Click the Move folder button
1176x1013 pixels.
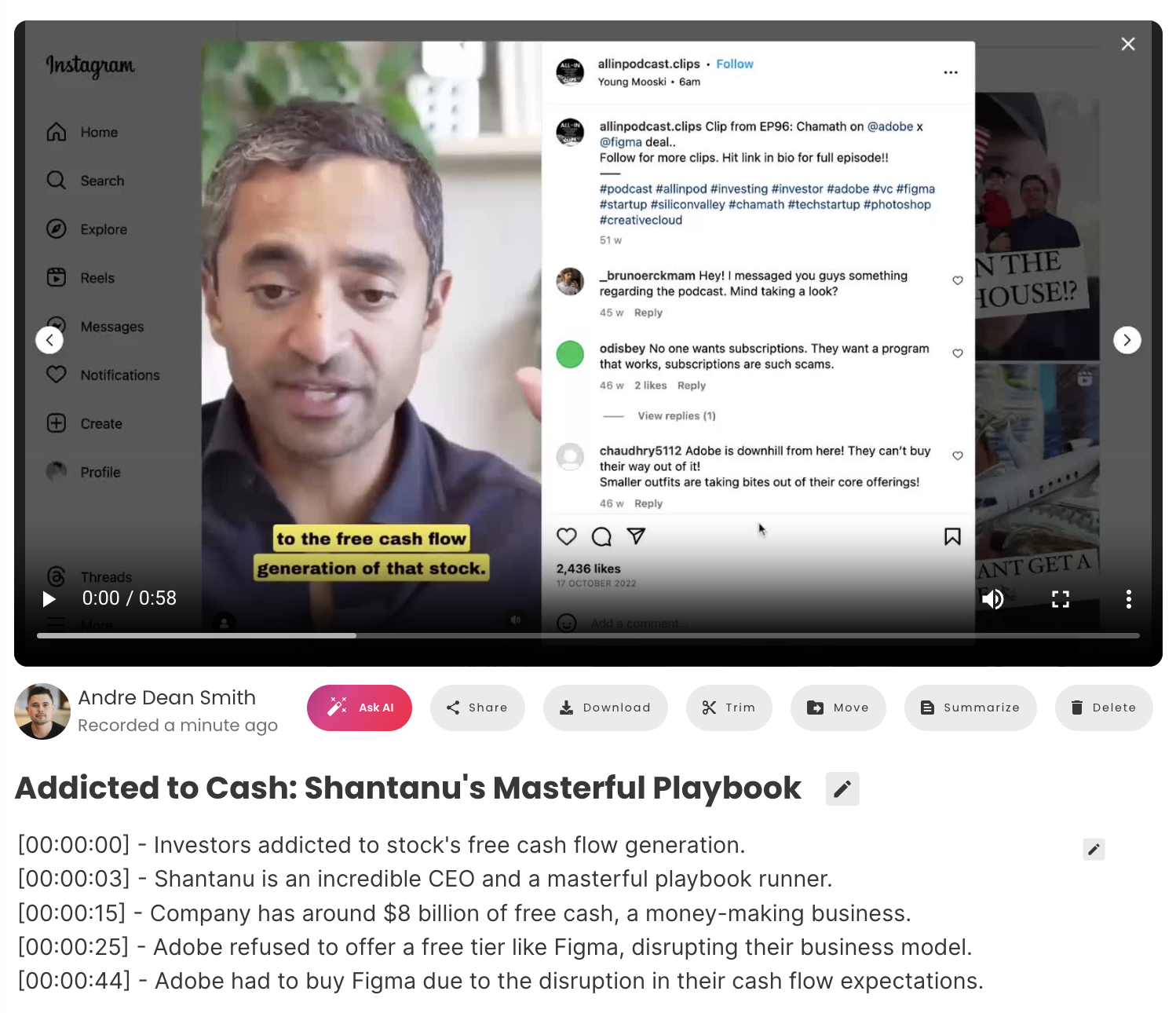point(838,708)
